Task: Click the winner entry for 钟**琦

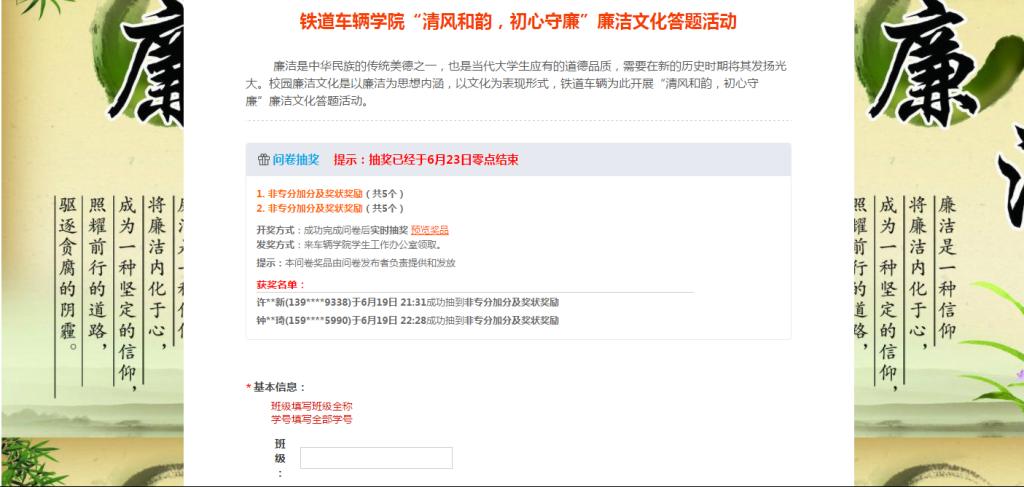Action: coord(408,320)
